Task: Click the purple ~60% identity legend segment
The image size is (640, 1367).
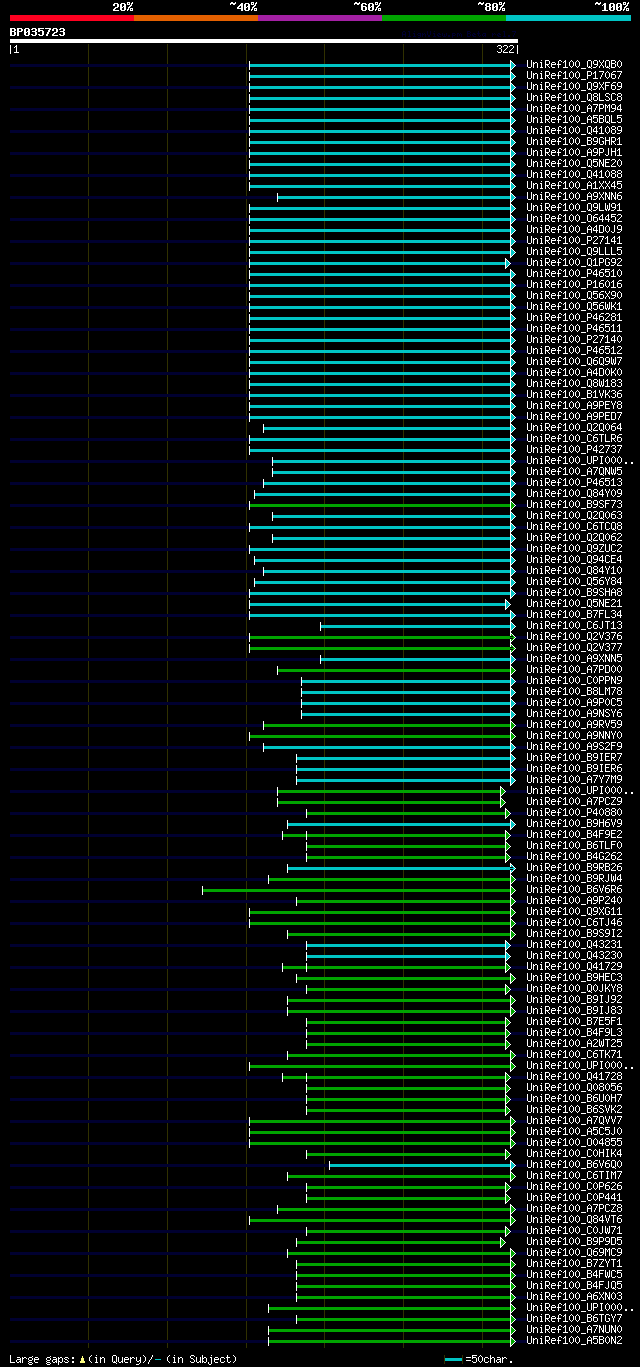Action: (320, 18)
